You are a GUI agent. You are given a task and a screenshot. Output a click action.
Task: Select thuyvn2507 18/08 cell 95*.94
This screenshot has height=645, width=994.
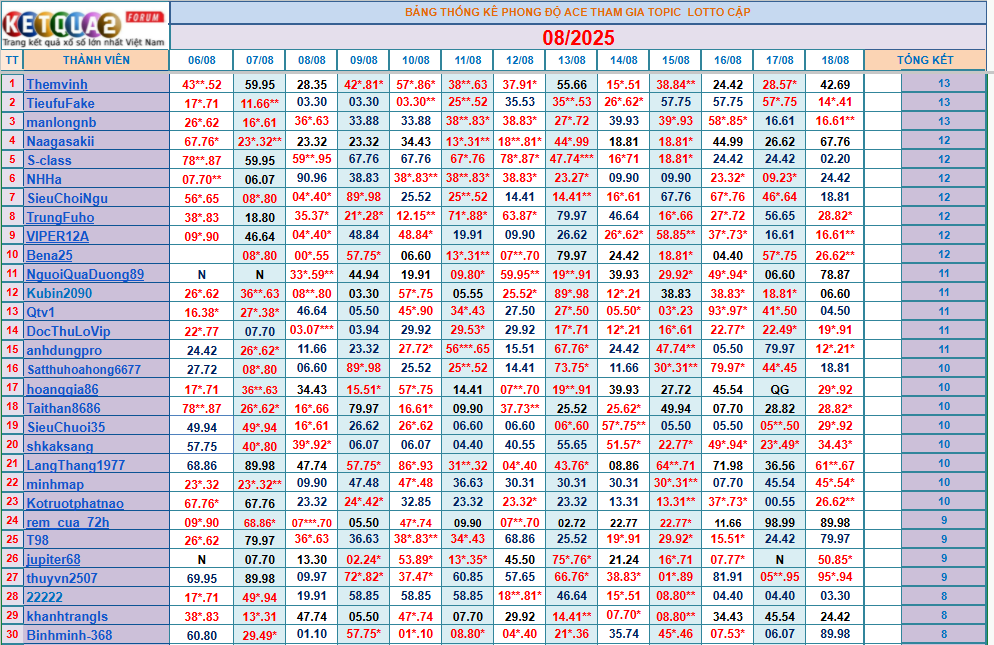(x=835, y=577)
